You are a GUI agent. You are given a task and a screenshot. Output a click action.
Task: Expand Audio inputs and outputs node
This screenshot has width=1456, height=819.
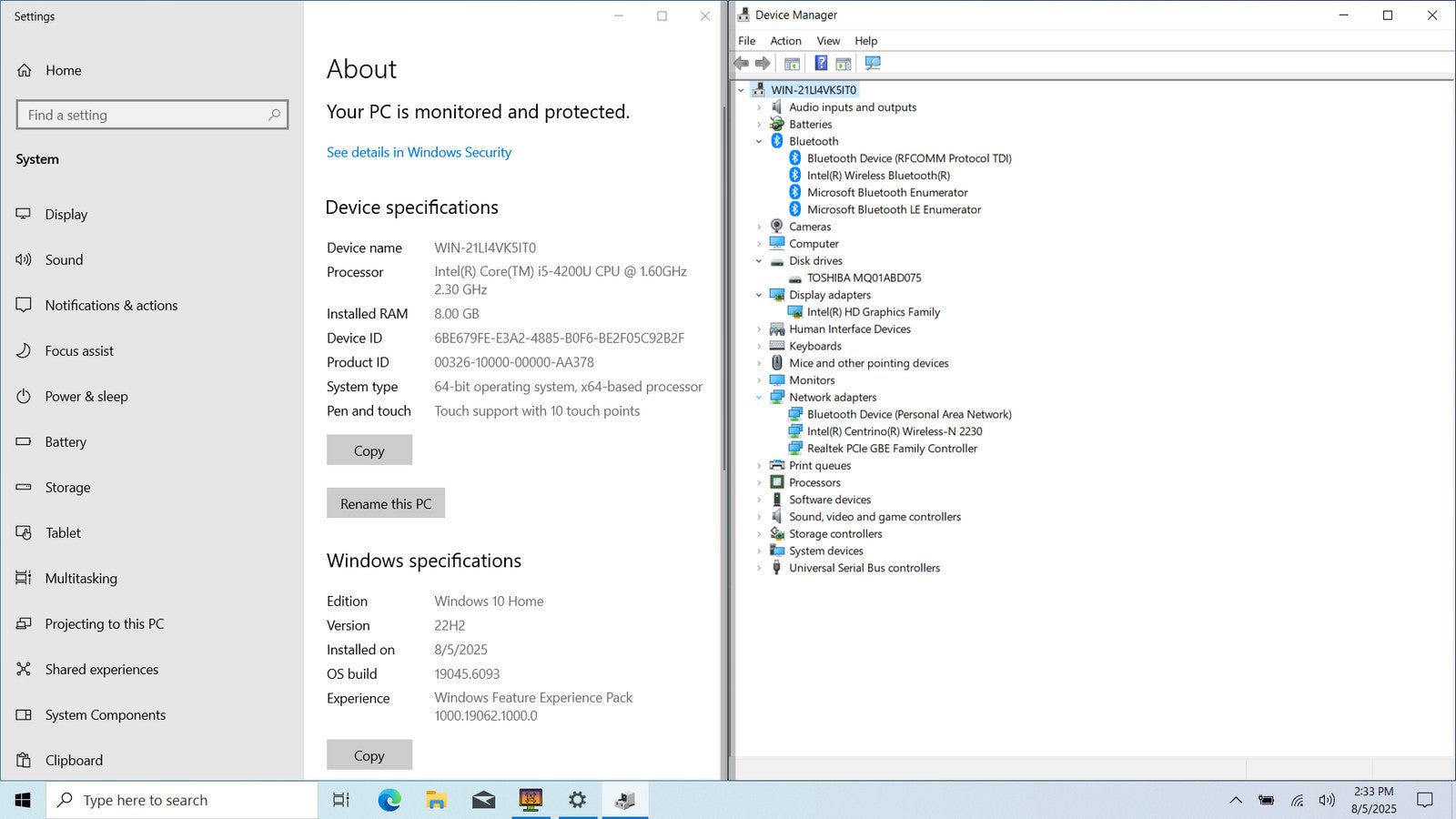(759, 107)
